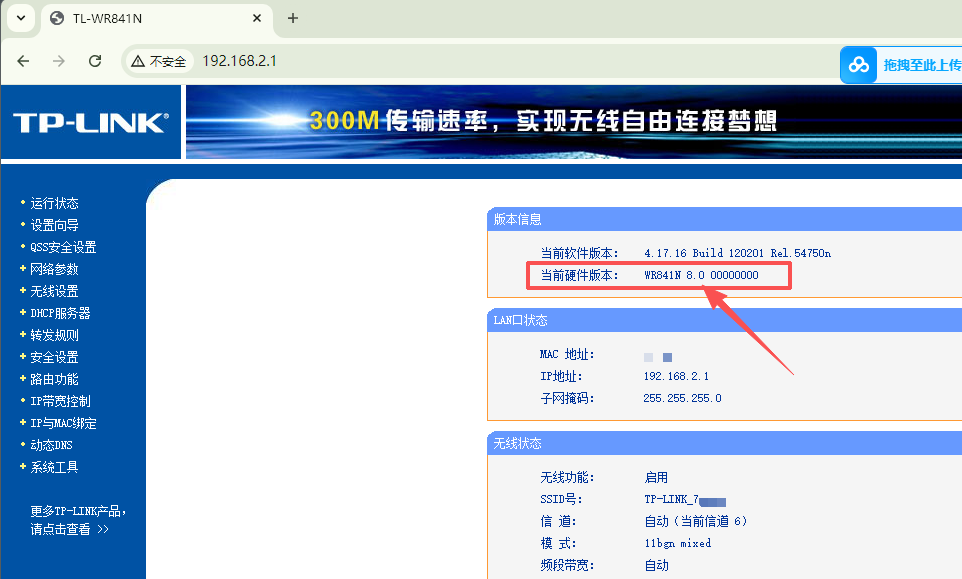Click the 不安全 site security warning

159,61
